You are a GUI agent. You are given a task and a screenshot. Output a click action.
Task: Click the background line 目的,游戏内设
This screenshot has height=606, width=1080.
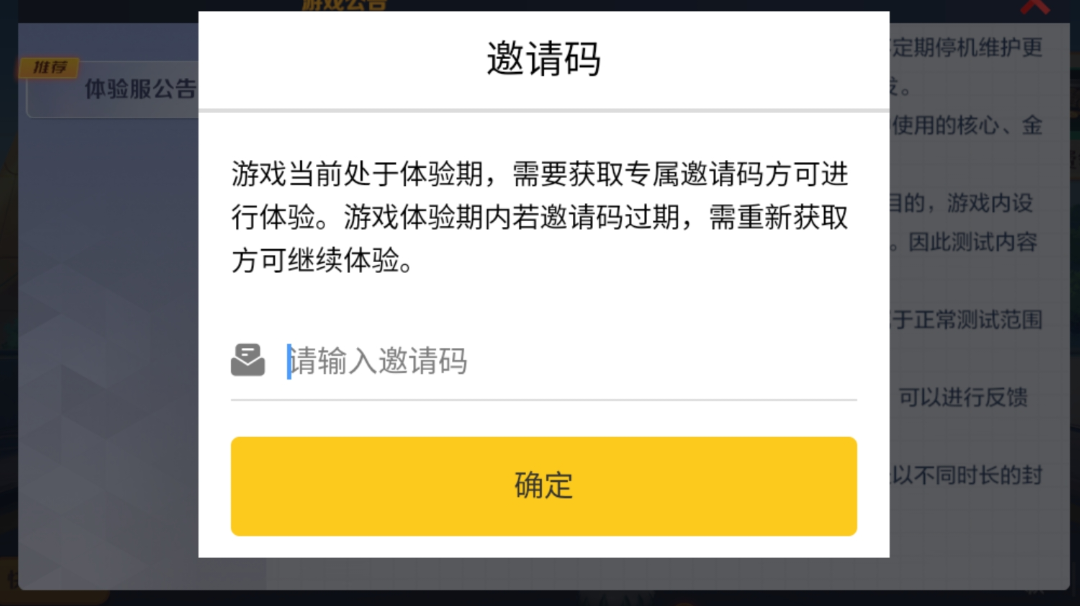(962, 203)
